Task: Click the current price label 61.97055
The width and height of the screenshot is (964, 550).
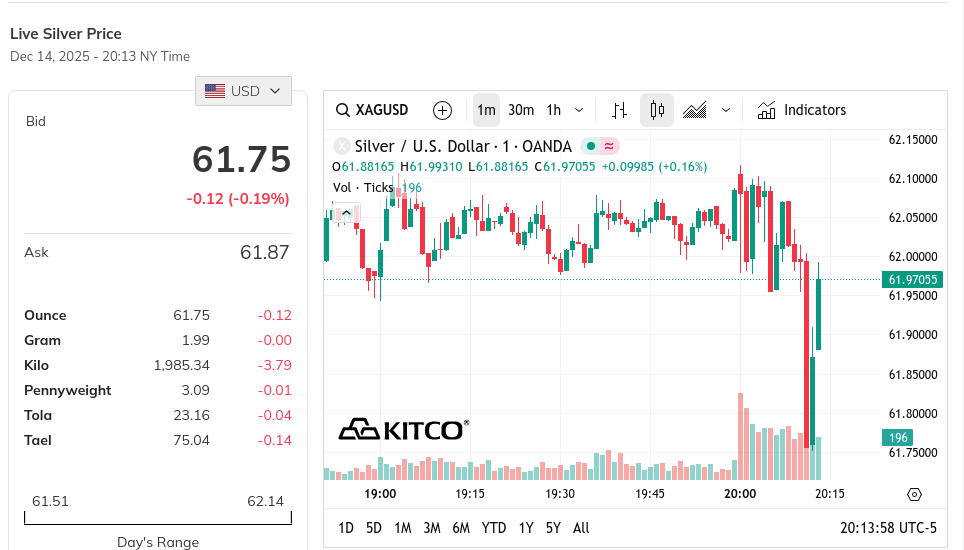Action: (912, 280)
